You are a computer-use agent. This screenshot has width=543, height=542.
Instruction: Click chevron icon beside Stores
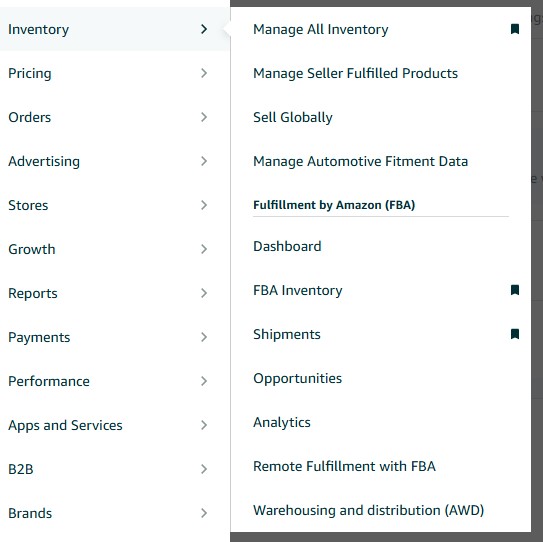204,205
